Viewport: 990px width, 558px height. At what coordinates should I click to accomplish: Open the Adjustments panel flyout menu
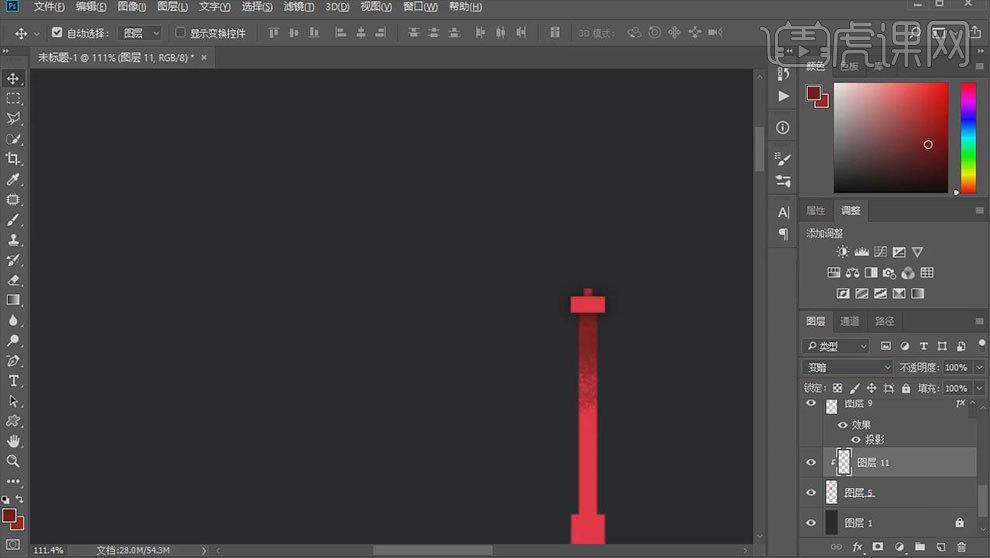coord(980,210)
